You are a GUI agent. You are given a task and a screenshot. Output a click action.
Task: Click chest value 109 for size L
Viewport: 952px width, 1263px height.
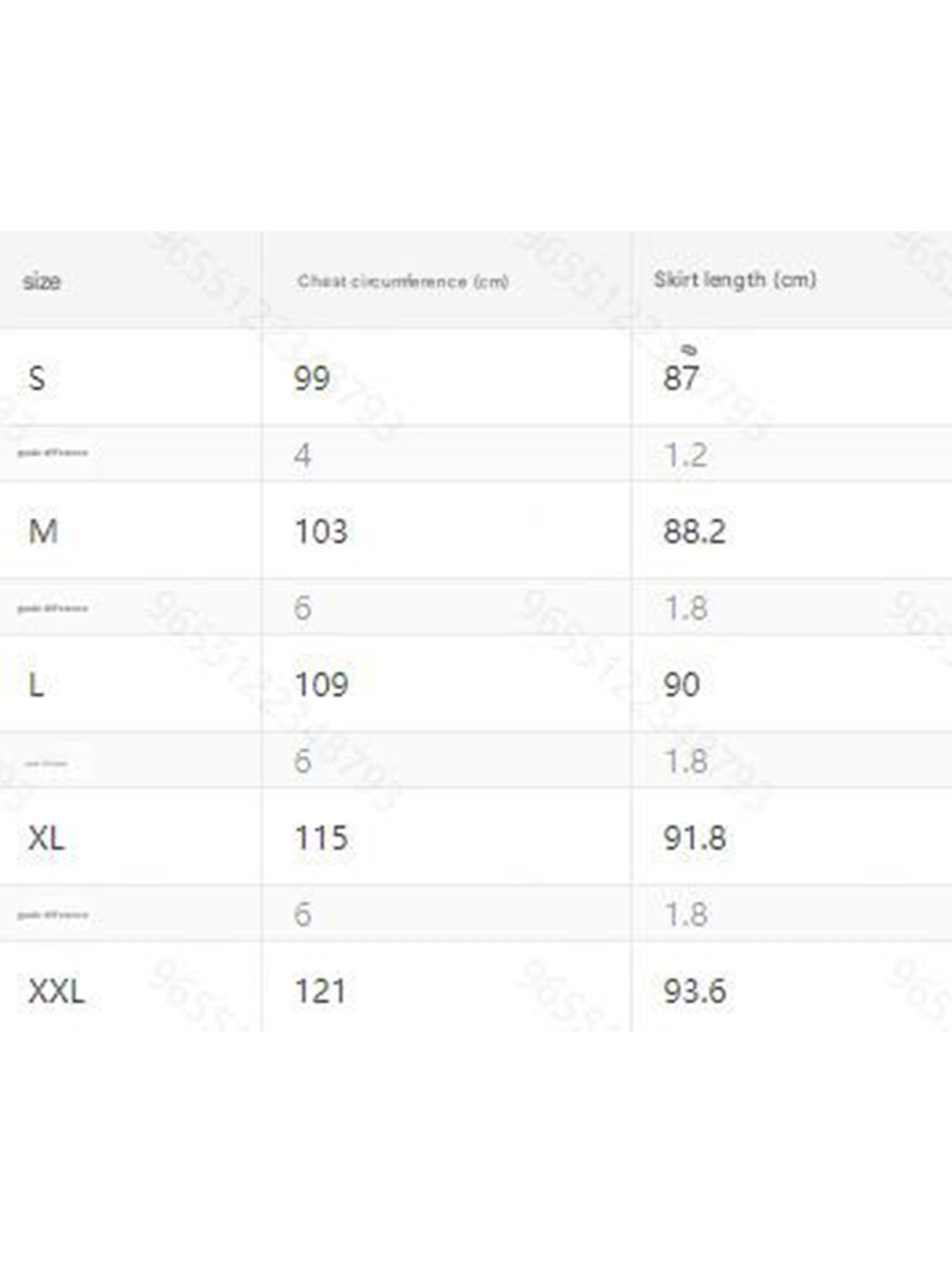coord(321,684)
